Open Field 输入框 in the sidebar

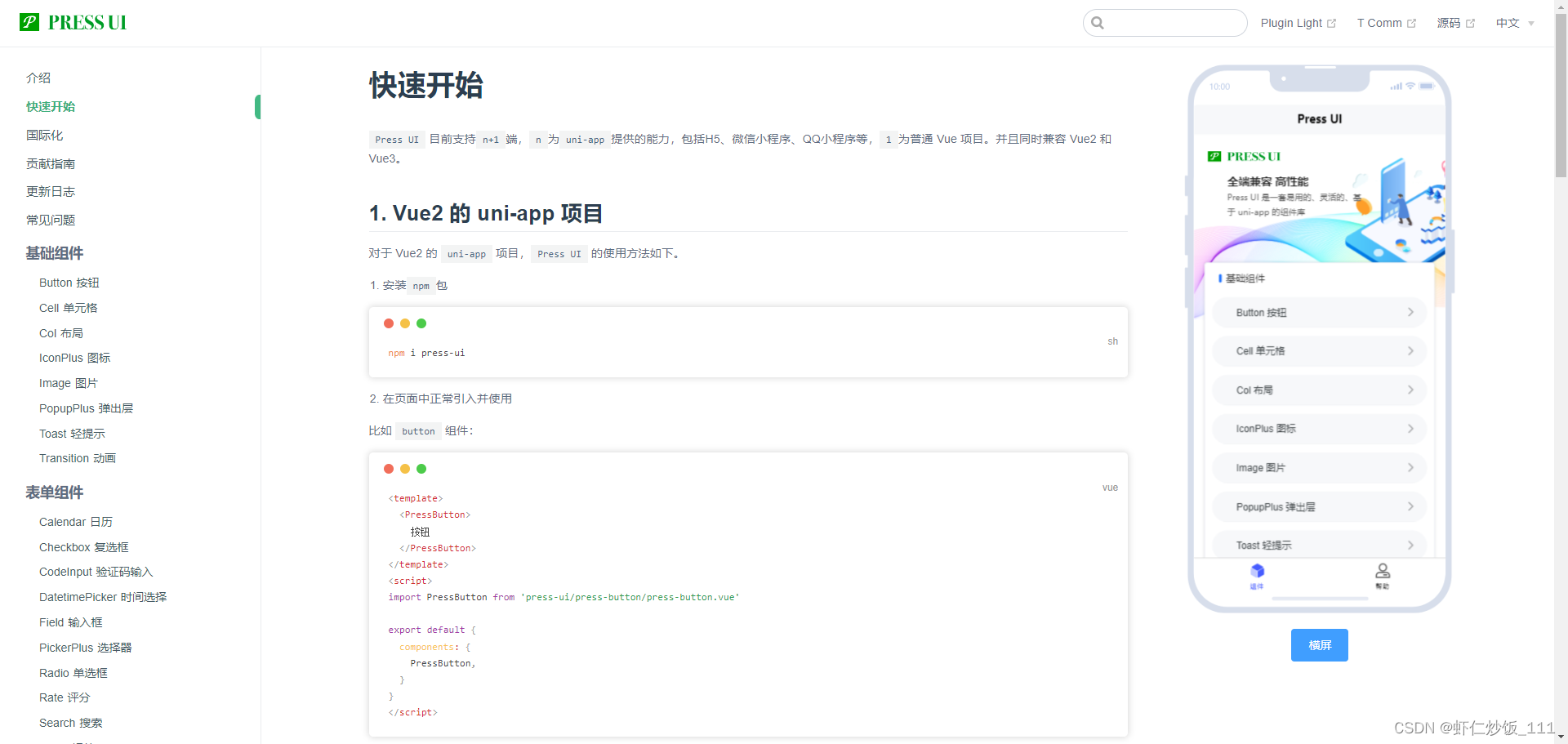point(71,622)
